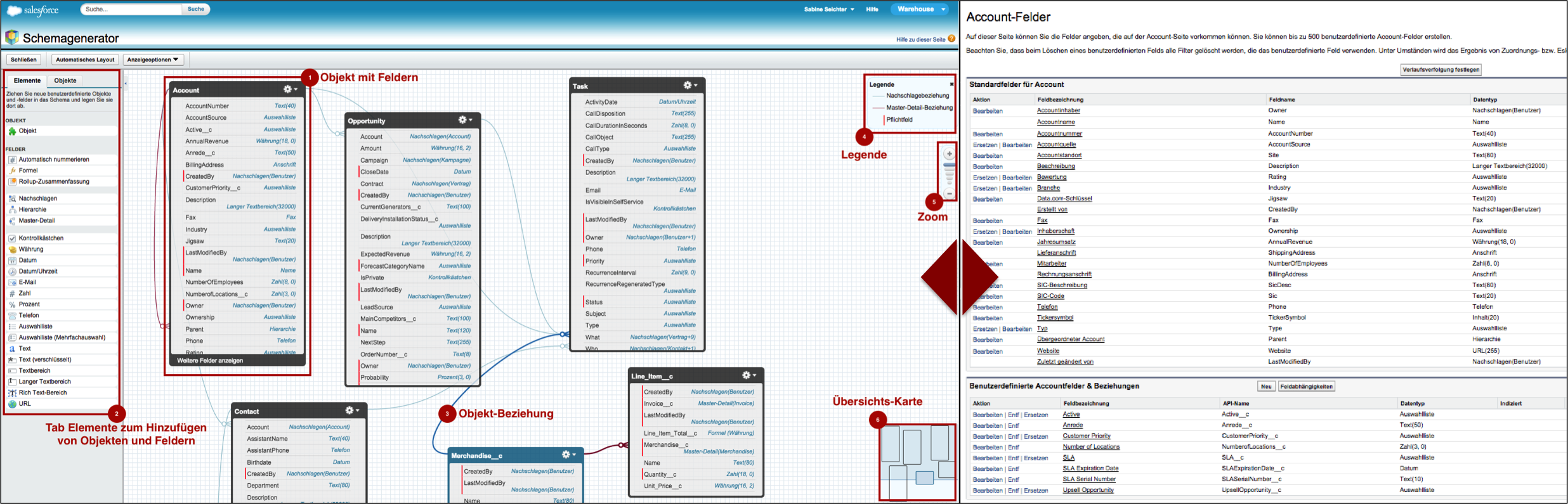The width and height of the screenshot is (1568, 504).
Task: Open the Customer Priority custom field link
Action: (1087, 436)
